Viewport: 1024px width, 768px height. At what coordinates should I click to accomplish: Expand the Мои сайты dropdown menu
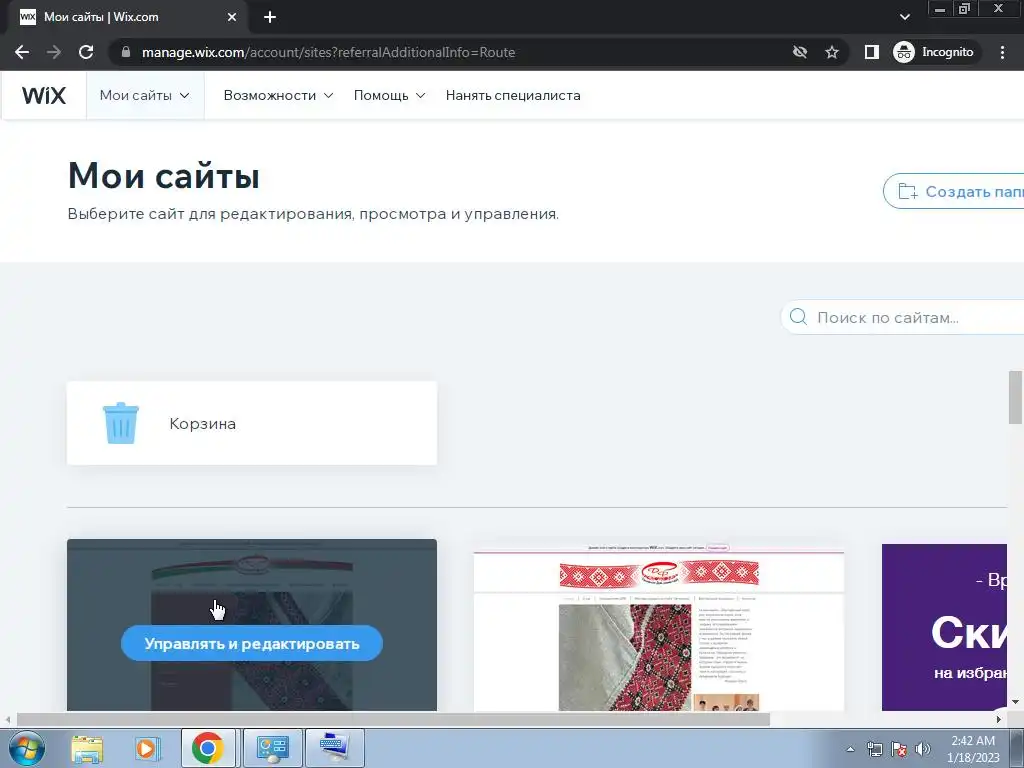click(x=145, y=95)
